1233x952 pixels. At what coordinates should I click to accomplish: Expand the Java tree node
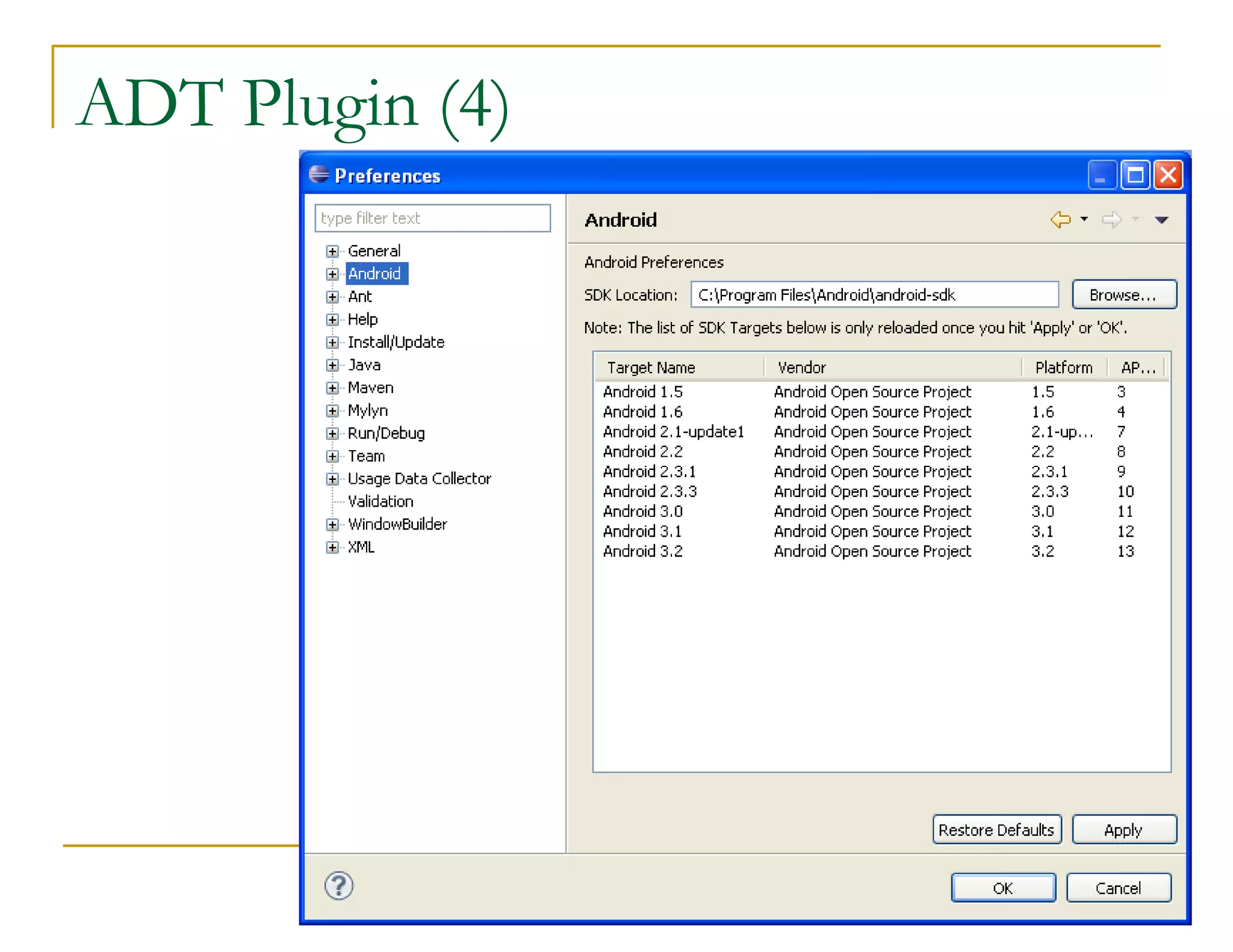(x=332, y=365)
